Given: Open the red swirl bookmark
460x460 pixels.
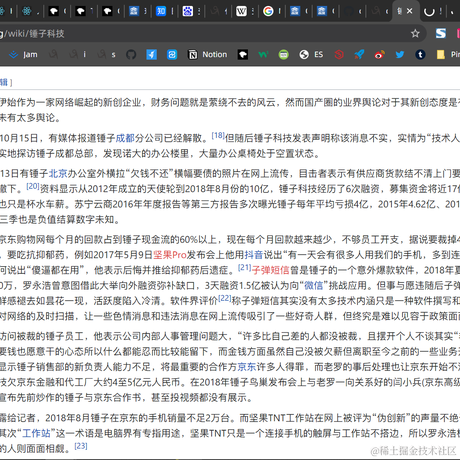Looking at the screenshot, I should (339, 54).
